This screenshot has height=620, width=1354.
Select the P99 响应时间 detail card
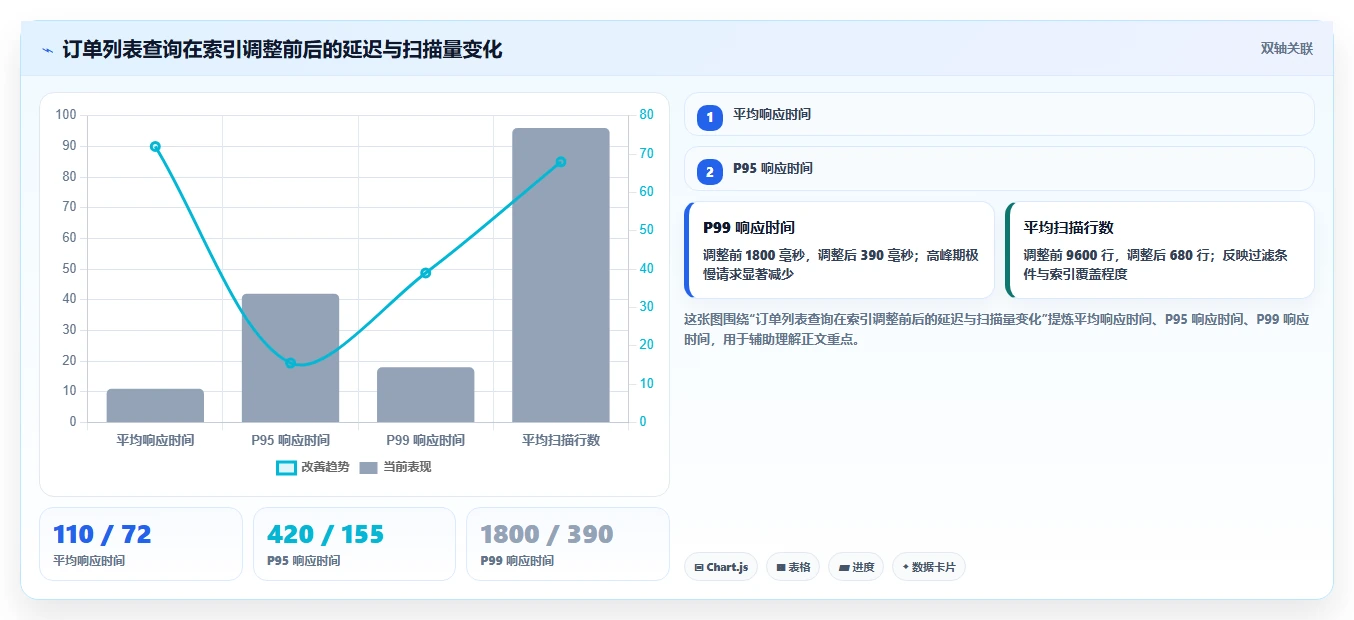point(839,250)
